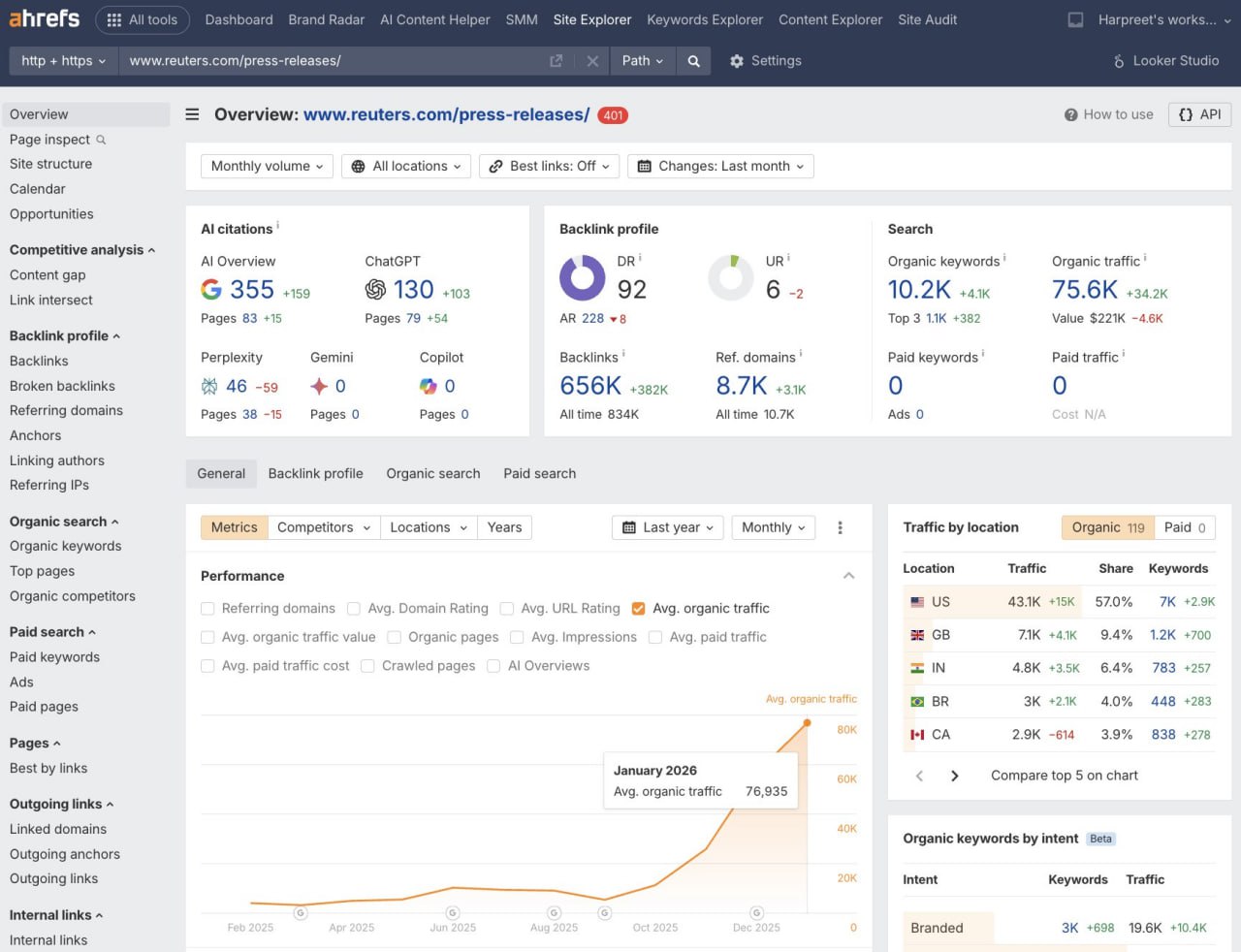Open the Best links: Off dropdown
The image size is (1241, 952).
pyautogui.click(x=549, y=167)
